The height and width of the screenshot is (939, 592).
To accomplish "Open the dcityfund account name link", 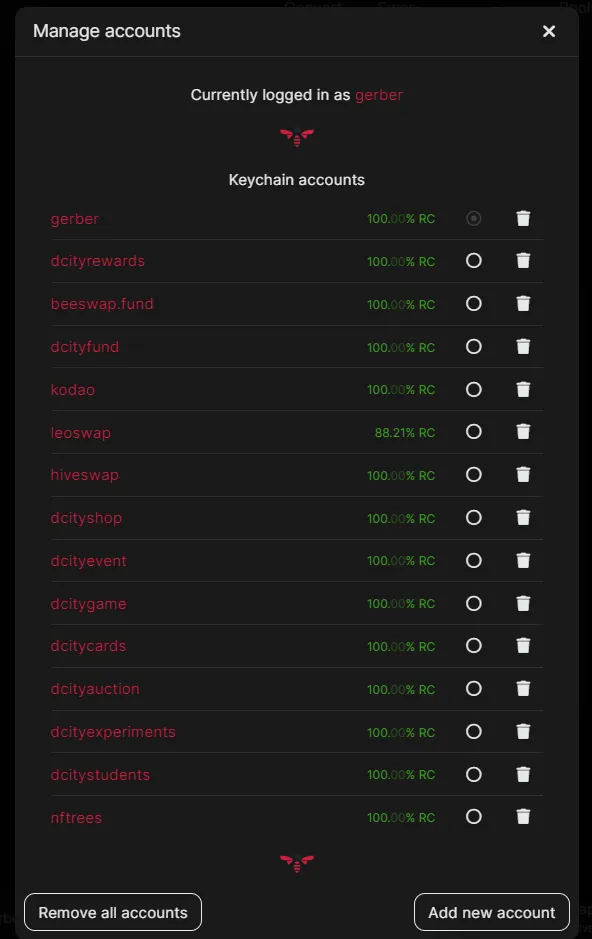I will (x=84, y=347).
